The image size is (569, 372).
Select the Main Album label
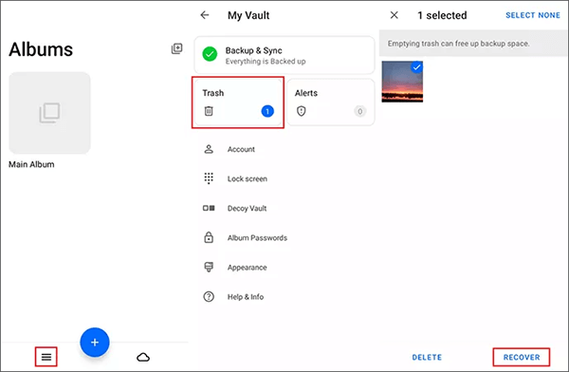click(x=32, y=164)
